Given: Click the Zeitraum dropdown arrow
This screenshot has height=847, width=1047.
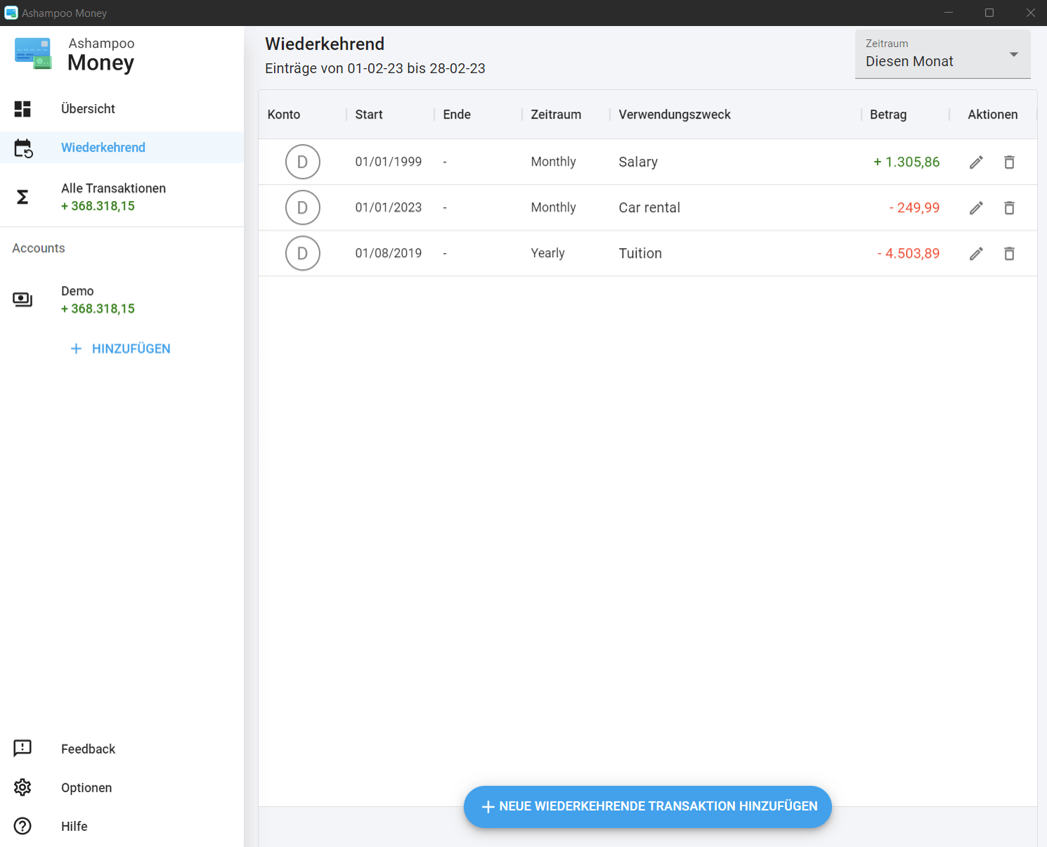Looking at the screenshot, I should coord(1013,54).
